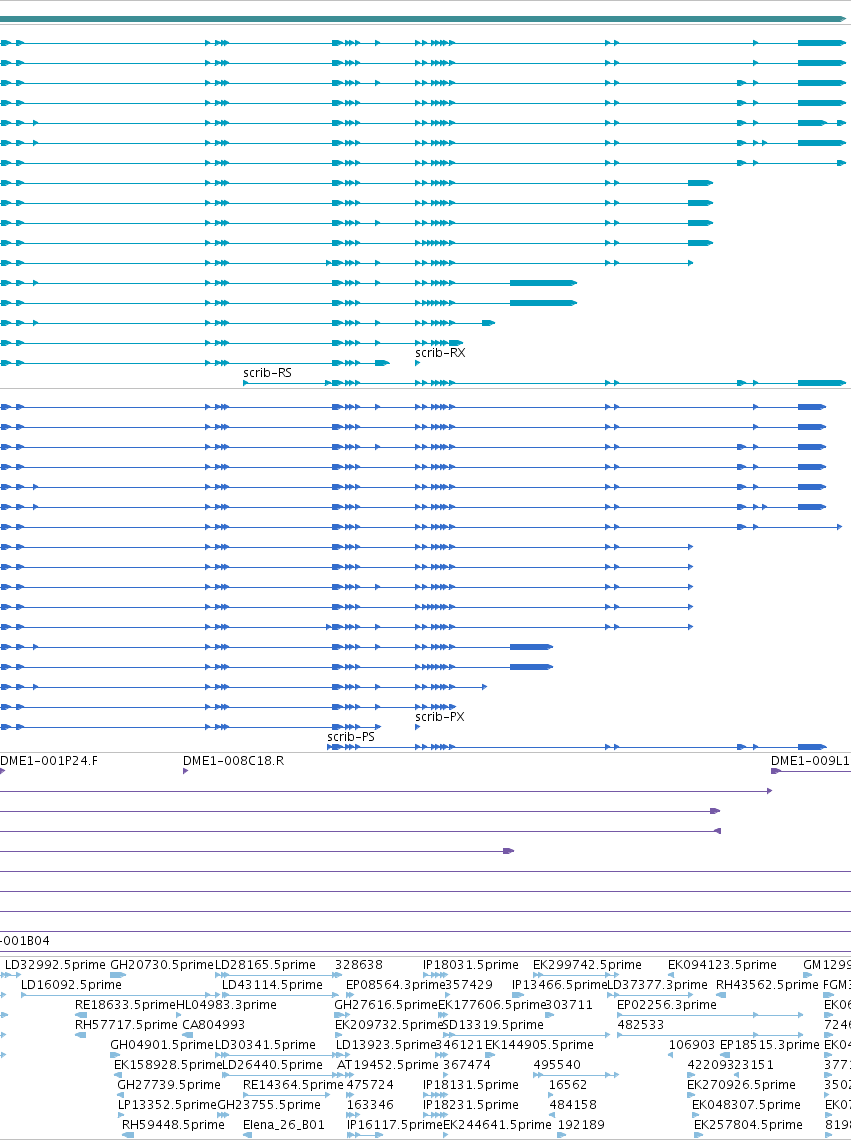This screenshot has height=1140, width=851.
Task: Click EST label 482533
Action: pos(641,1024)
